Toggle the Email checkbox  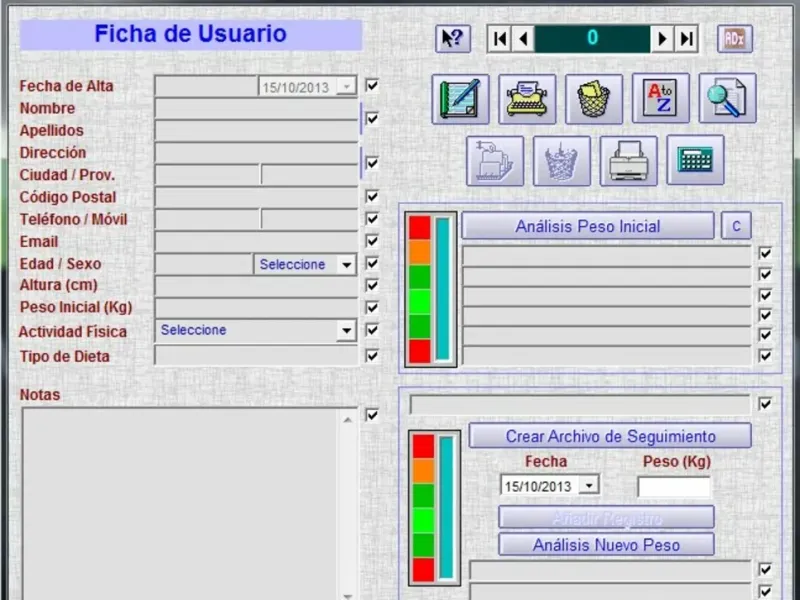pos(372,241)
